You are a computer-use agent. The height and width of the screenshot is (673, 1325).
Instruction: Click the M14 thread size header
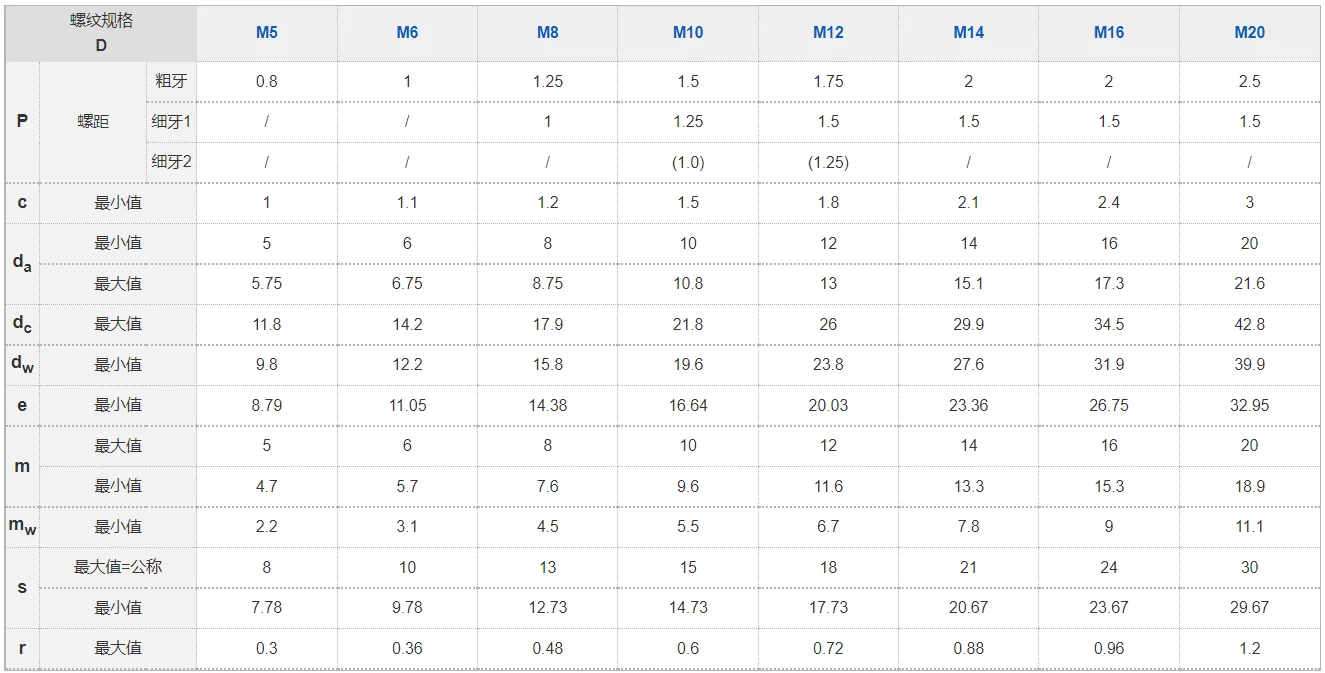969,32
